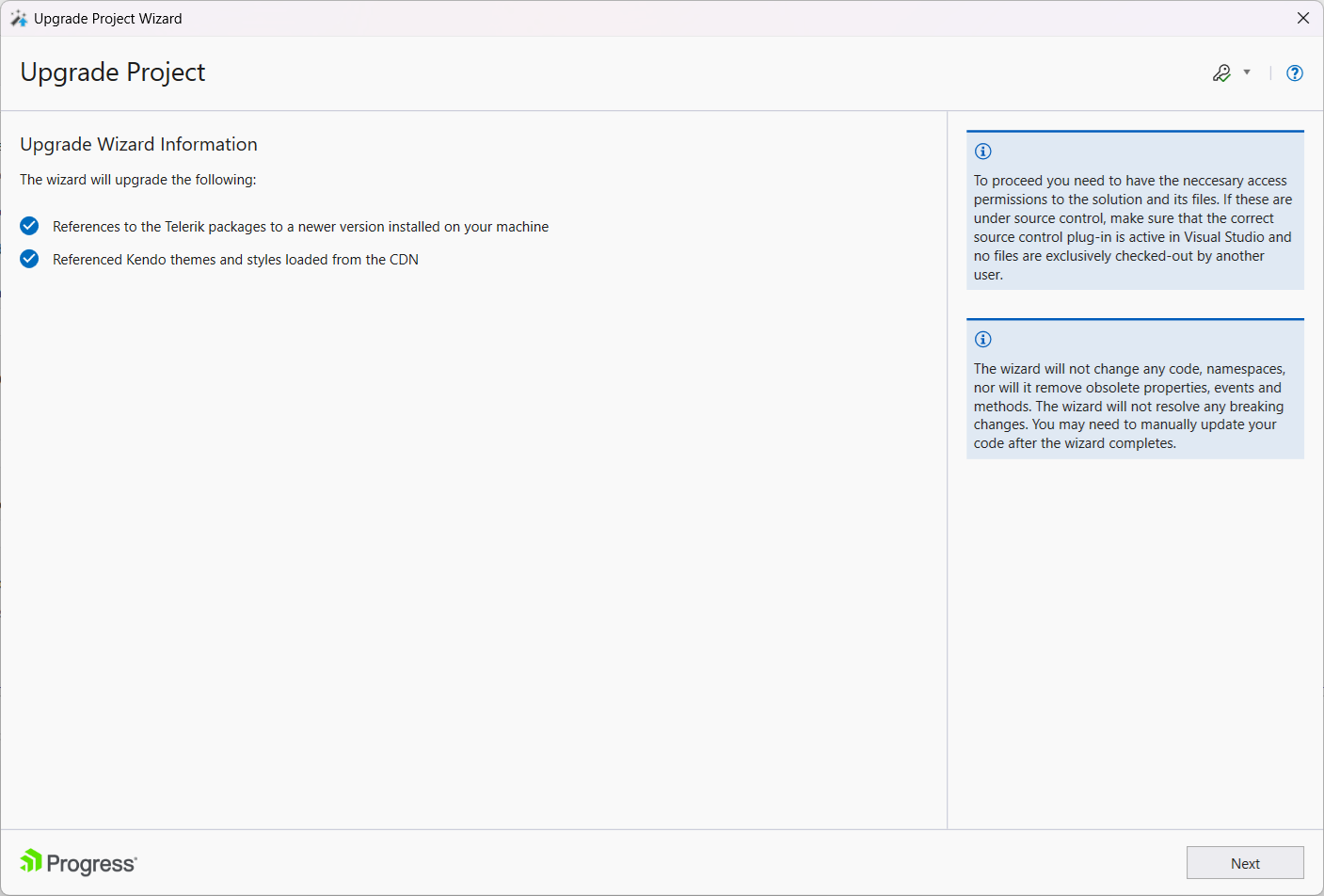Select the "Upgrade Wizard Information" heading
Screen dimensions: 1324x896
coord(138,144)
